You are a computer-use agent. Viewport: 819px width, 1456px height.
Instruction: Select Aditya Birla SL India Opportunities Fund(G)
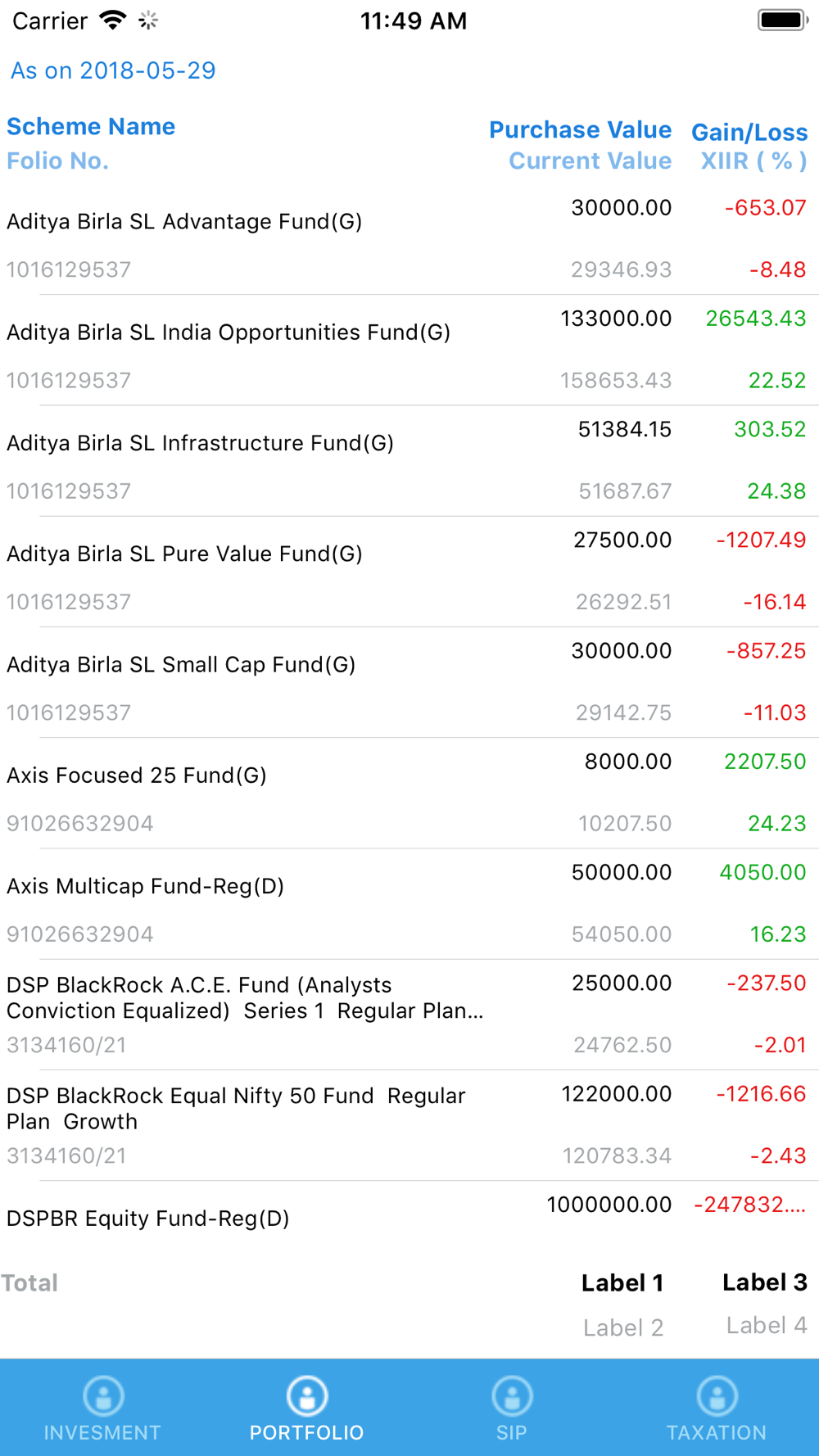pos(229,332)
